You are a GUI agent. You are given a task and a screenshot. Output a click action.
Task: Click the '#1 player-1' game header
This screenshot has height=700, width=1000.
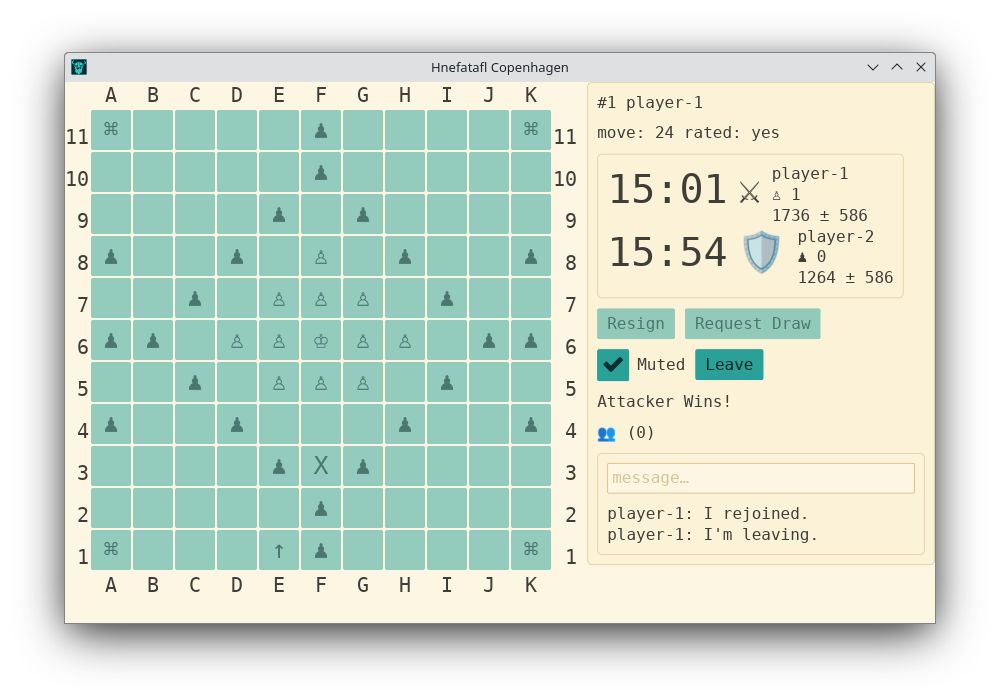click(x=650, y=103)
